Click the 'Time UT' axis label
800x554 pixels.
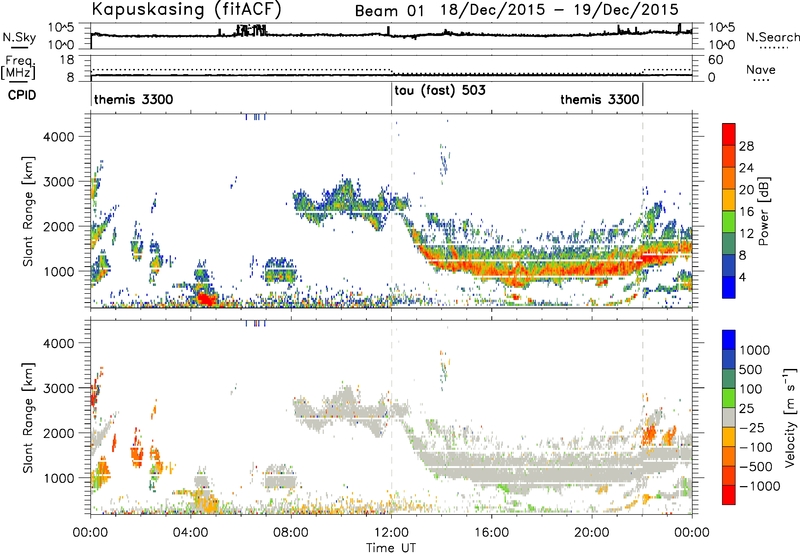click(x=391, y=548)
